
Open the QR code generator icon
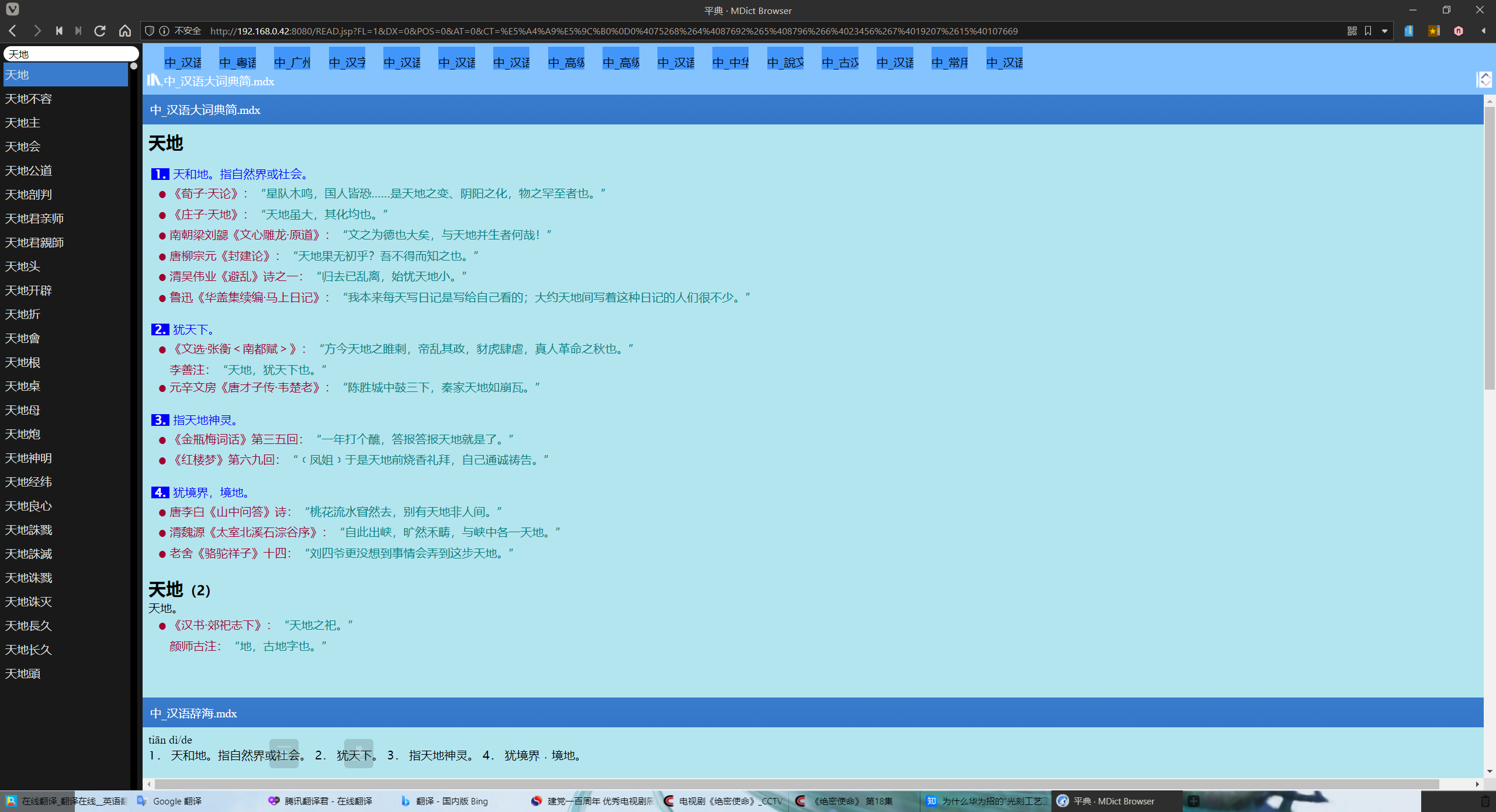[1352, 31]
